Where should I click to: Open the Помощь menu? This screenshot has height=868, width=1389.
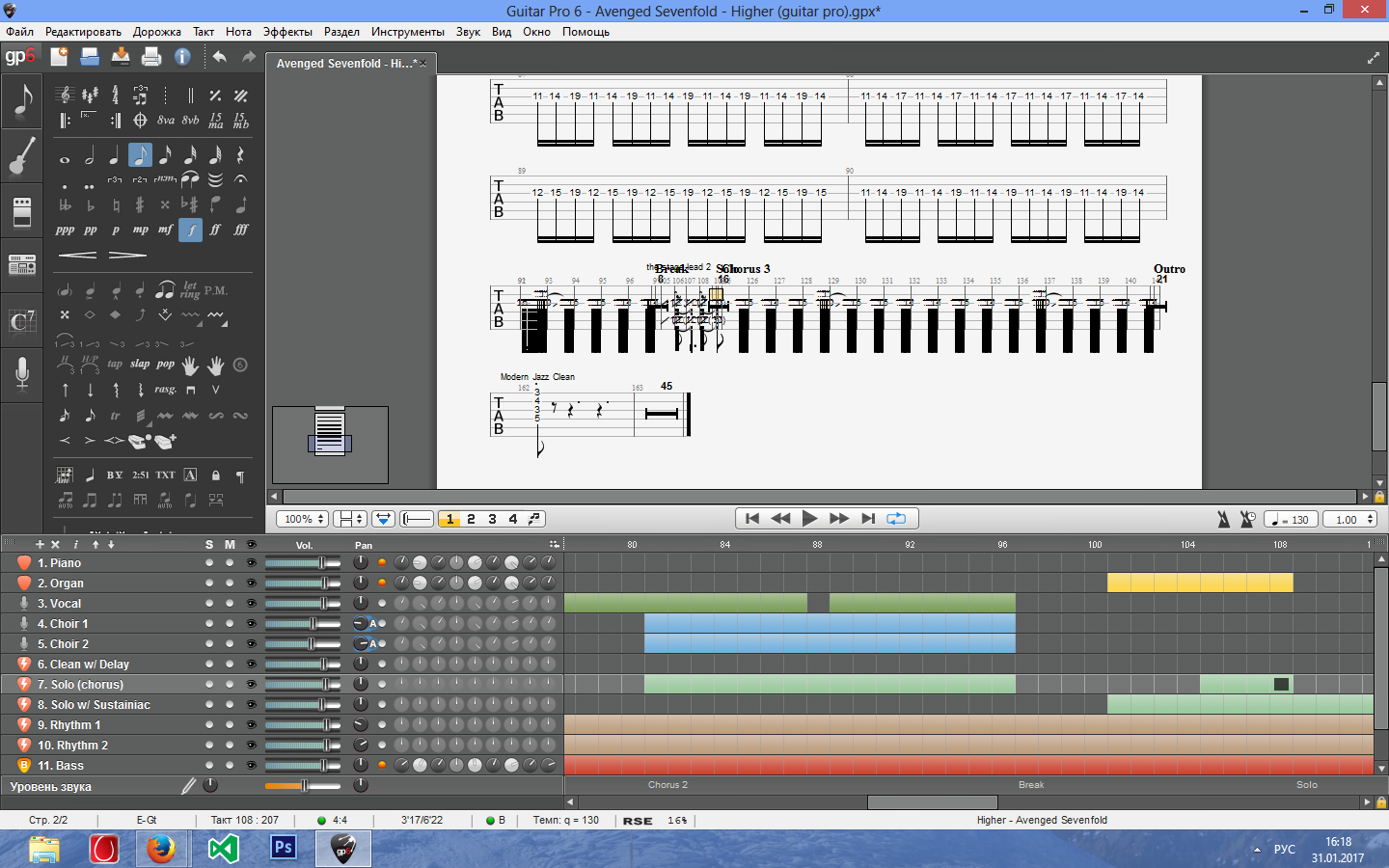tap(586, 31)
